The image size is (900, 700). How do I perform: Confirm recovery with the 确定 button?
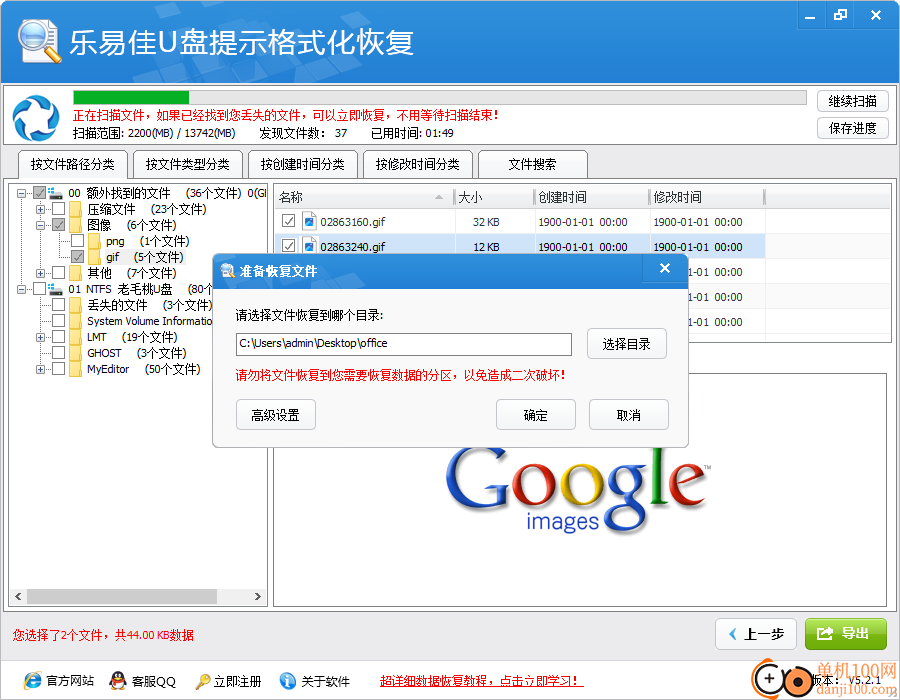536,415
